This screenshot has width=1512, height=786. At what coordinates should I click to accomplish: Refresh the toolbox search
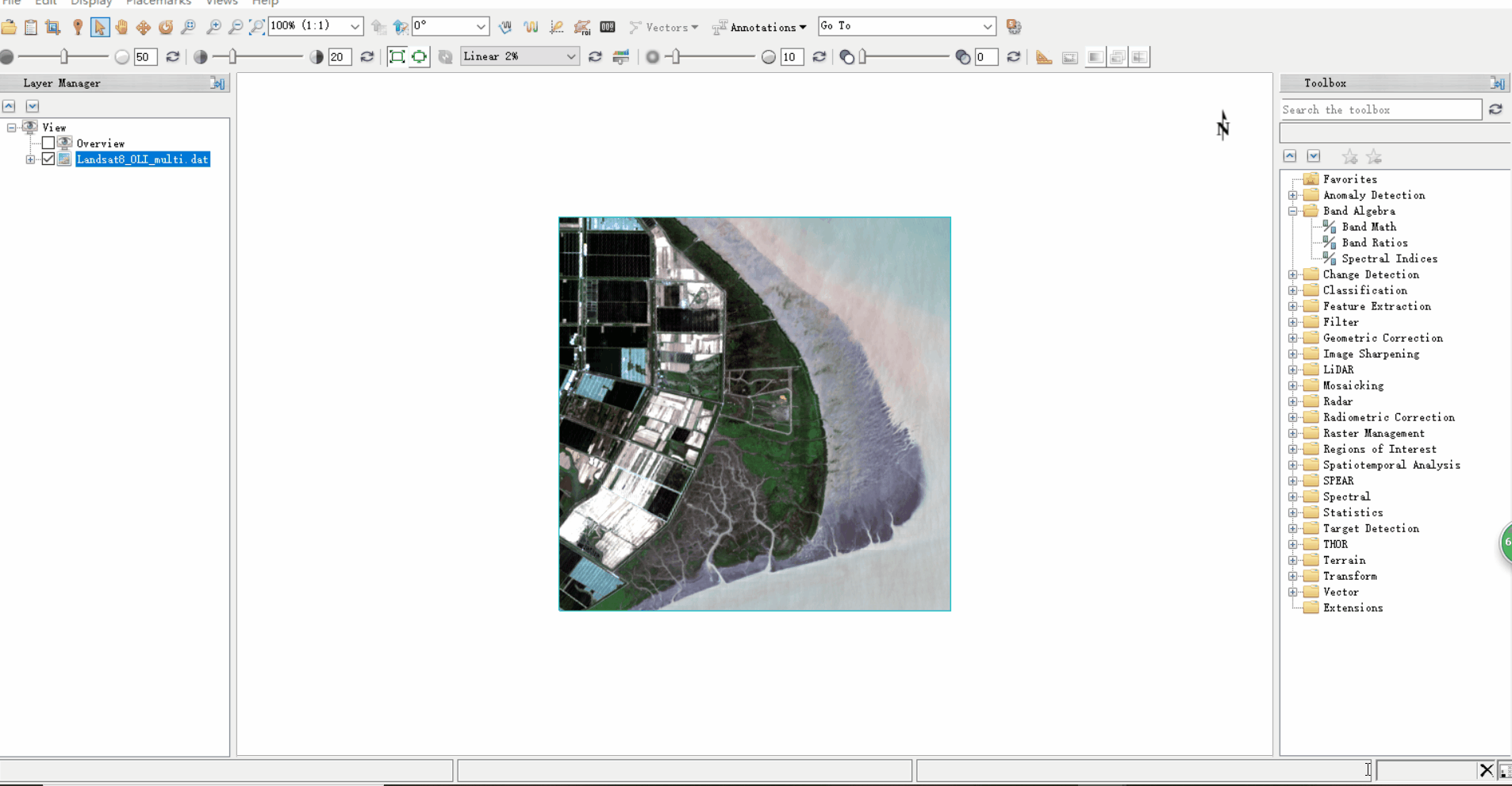(x=1495, y=109)
